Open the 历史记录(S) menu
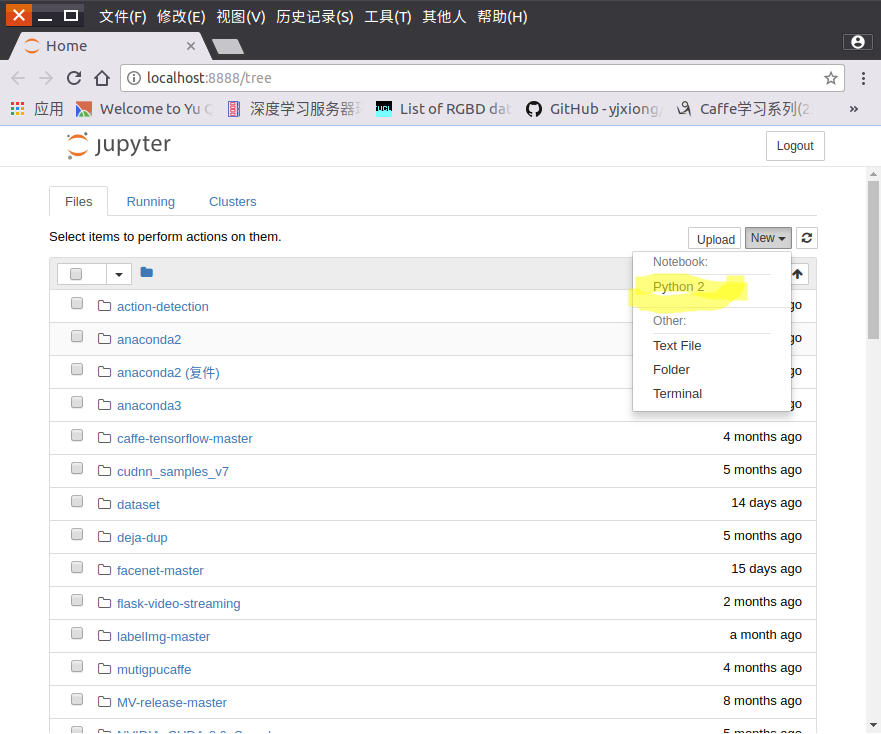 pyautogui.click(x=315, y=16)
